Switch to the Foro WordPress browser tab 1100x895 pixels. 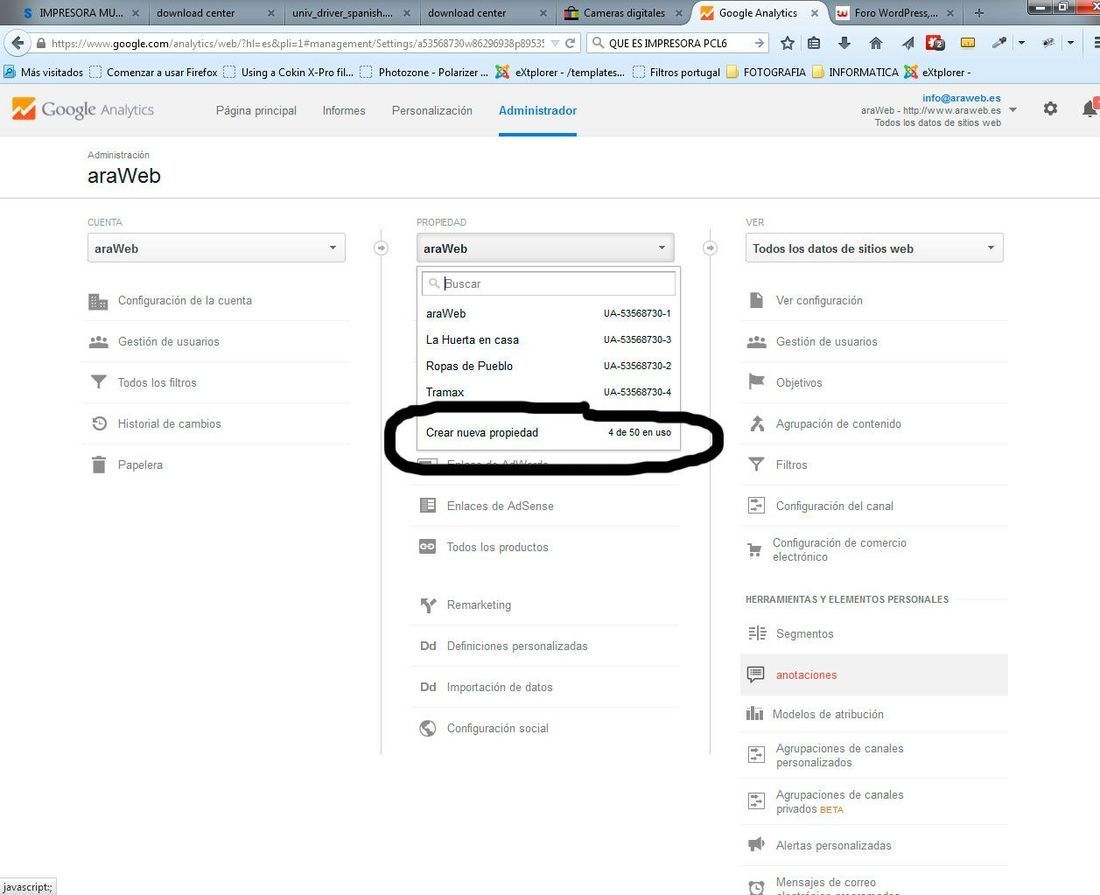(895, 13)
